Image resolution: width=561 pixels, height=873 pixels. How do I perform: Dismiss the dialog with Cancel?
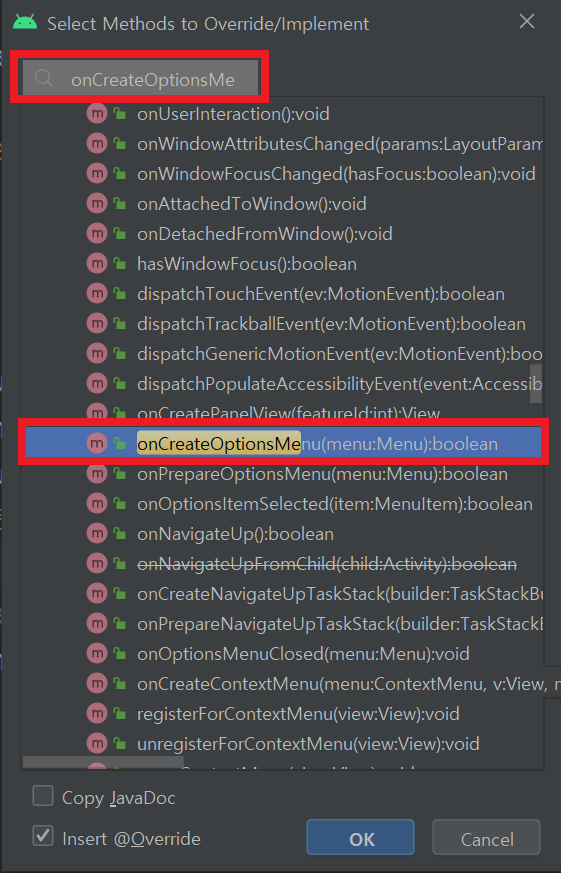click(x=486, y=837)
